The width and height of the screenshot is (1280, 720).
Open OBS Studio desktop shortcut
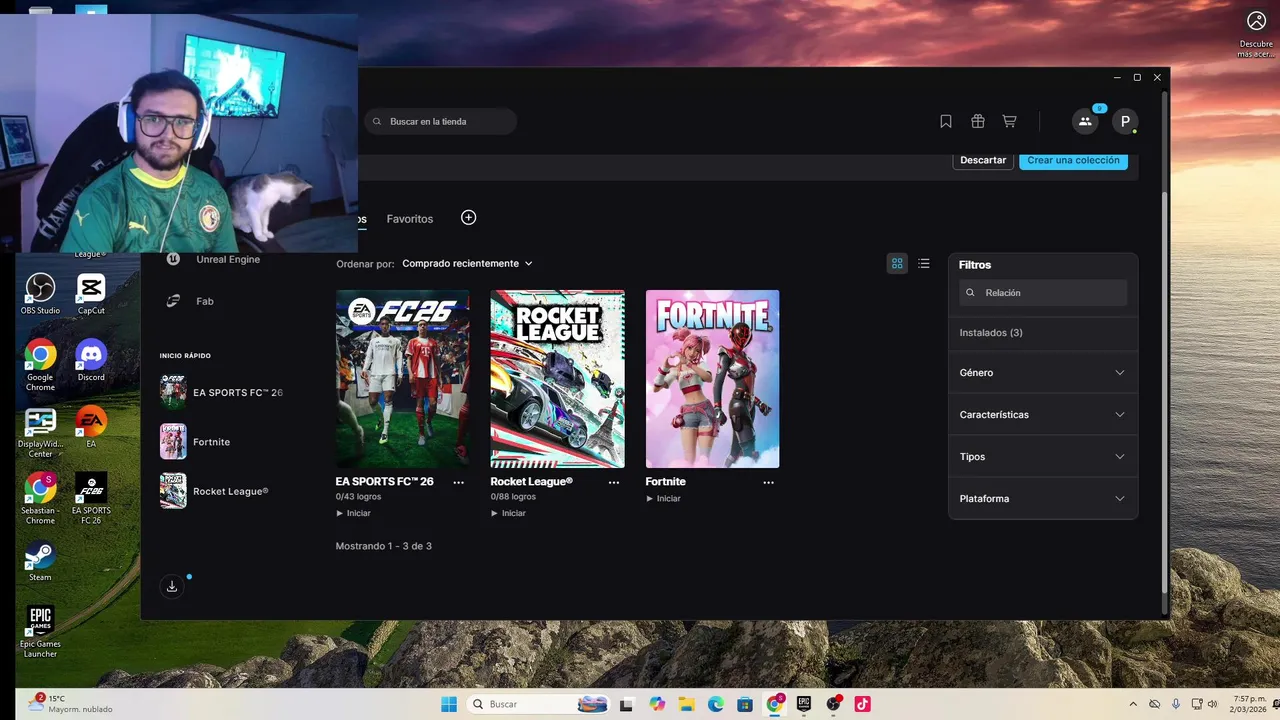point(40,293)
